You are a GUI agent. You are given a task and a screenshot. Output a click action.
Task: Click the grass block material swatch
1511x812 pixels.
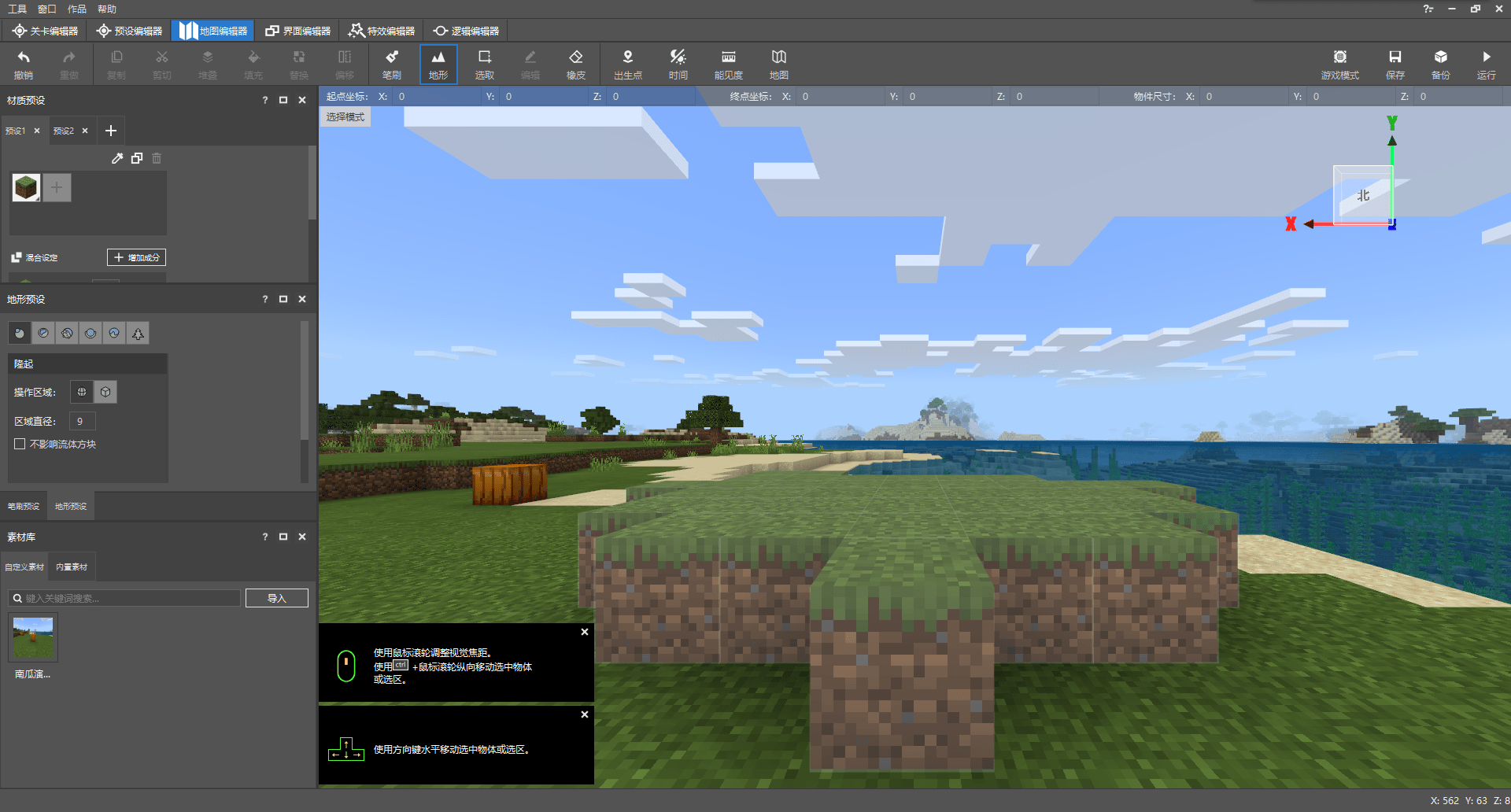pyautogui.click(x=26, y=187)
